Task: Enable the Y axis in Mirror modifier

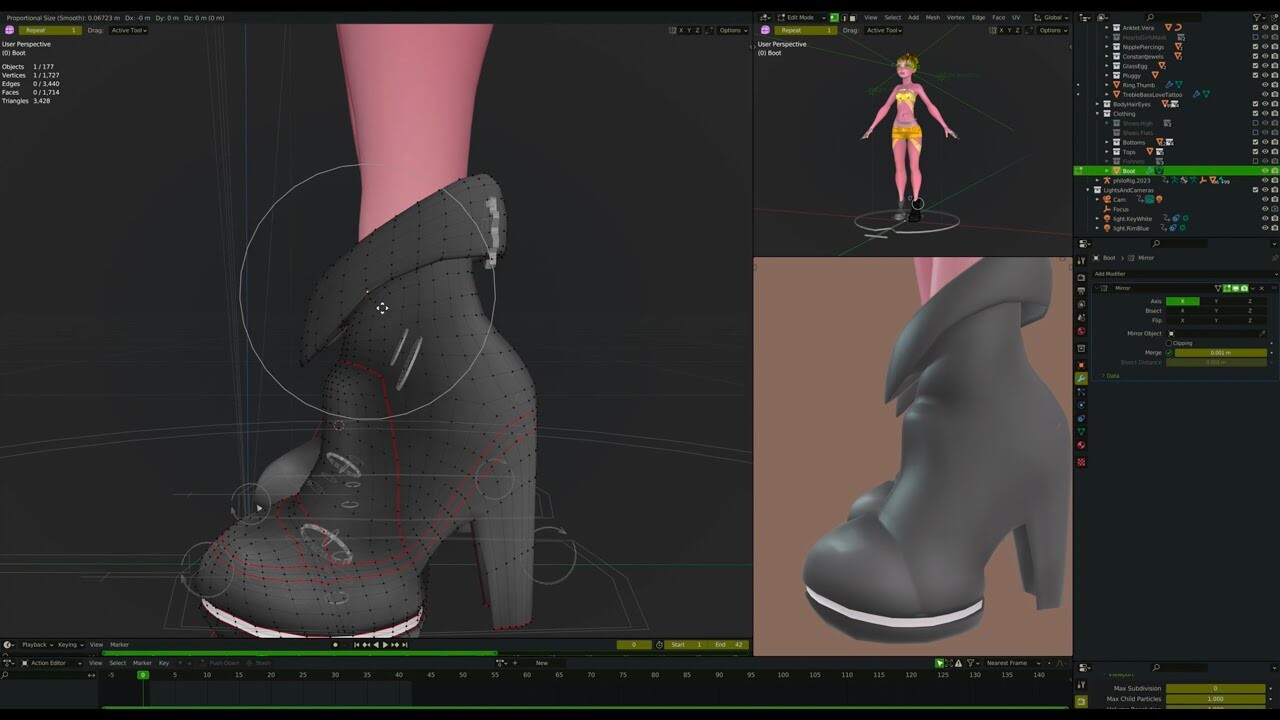Action: click(1216, 301)
